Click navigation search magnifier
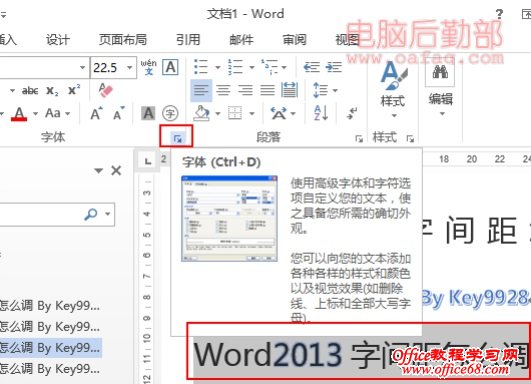This screenshot has height=384, width=531. coord(90,214)
